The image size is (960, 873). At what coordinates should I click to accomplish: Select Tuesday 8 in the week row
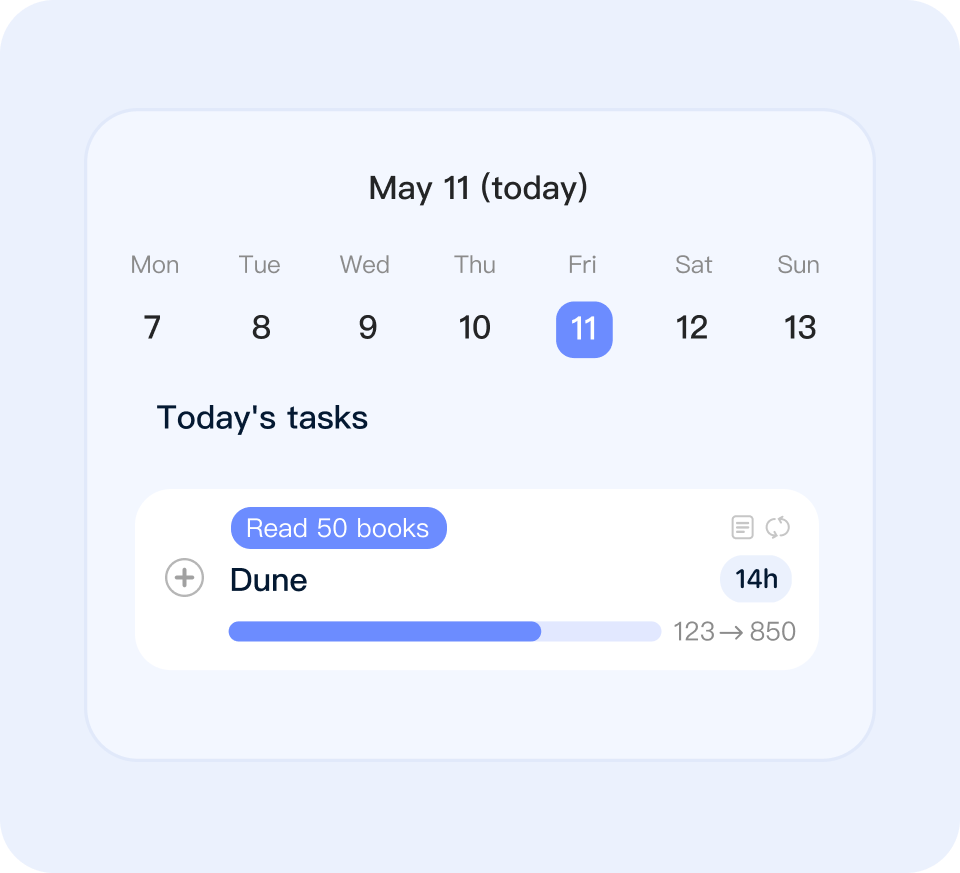(261, 328)
